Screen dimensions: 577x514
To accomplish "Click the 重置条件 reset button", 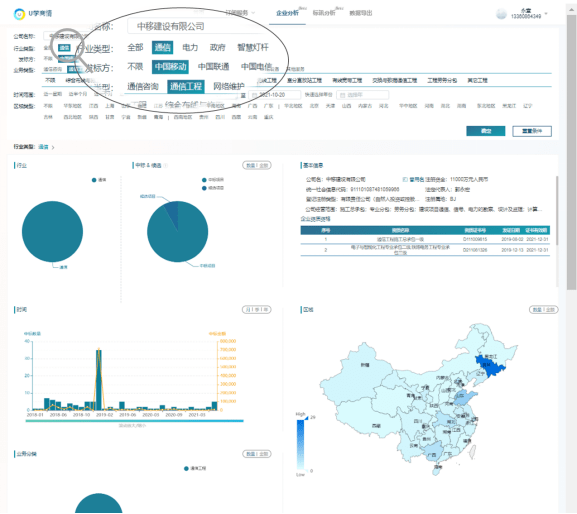I will [x=532, y=131].
